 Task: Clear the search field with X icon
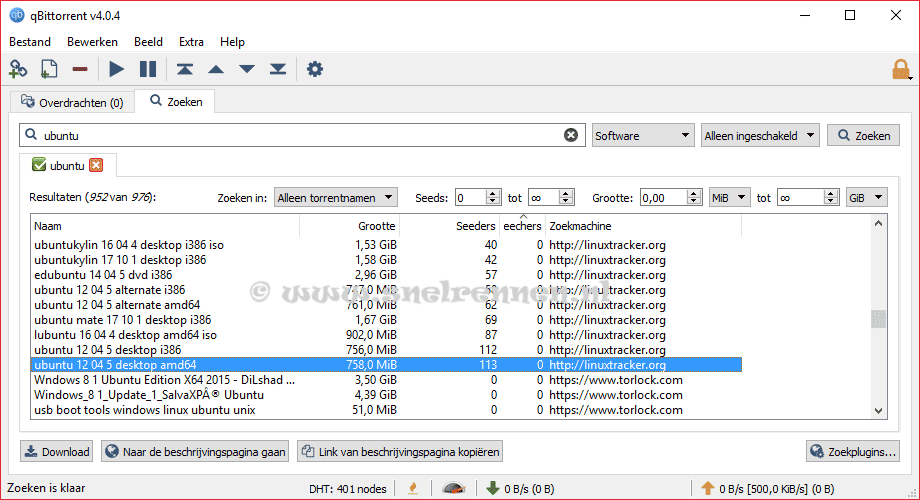pos(571,135)
